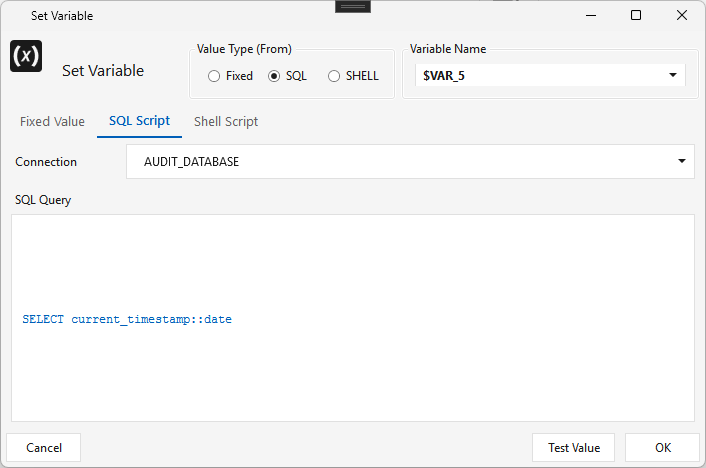This screenshot has height=468, width=706.
Task: Click the handle bar at top center
Action: pyautogui.click(x=353, y=7)
